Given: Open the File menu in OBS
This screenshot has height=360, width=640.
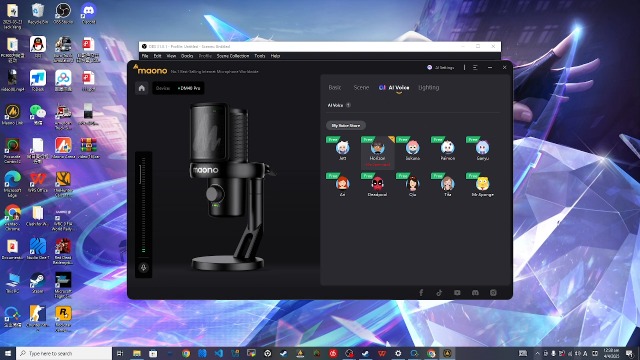Looking at the screenshot, I should point(145,56).
